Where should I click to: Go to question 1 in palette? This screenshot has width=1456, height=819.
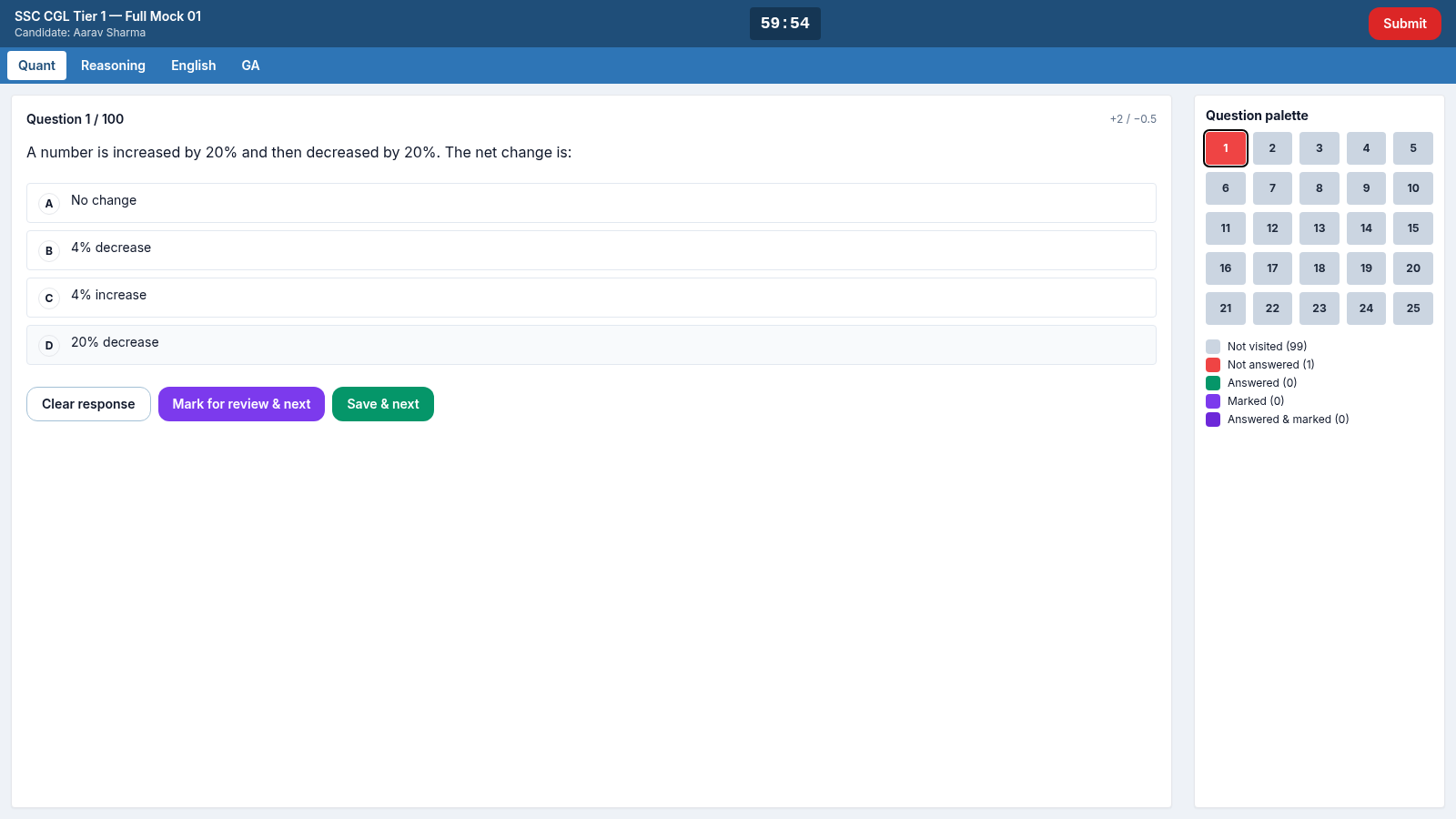coord(1226,148)
